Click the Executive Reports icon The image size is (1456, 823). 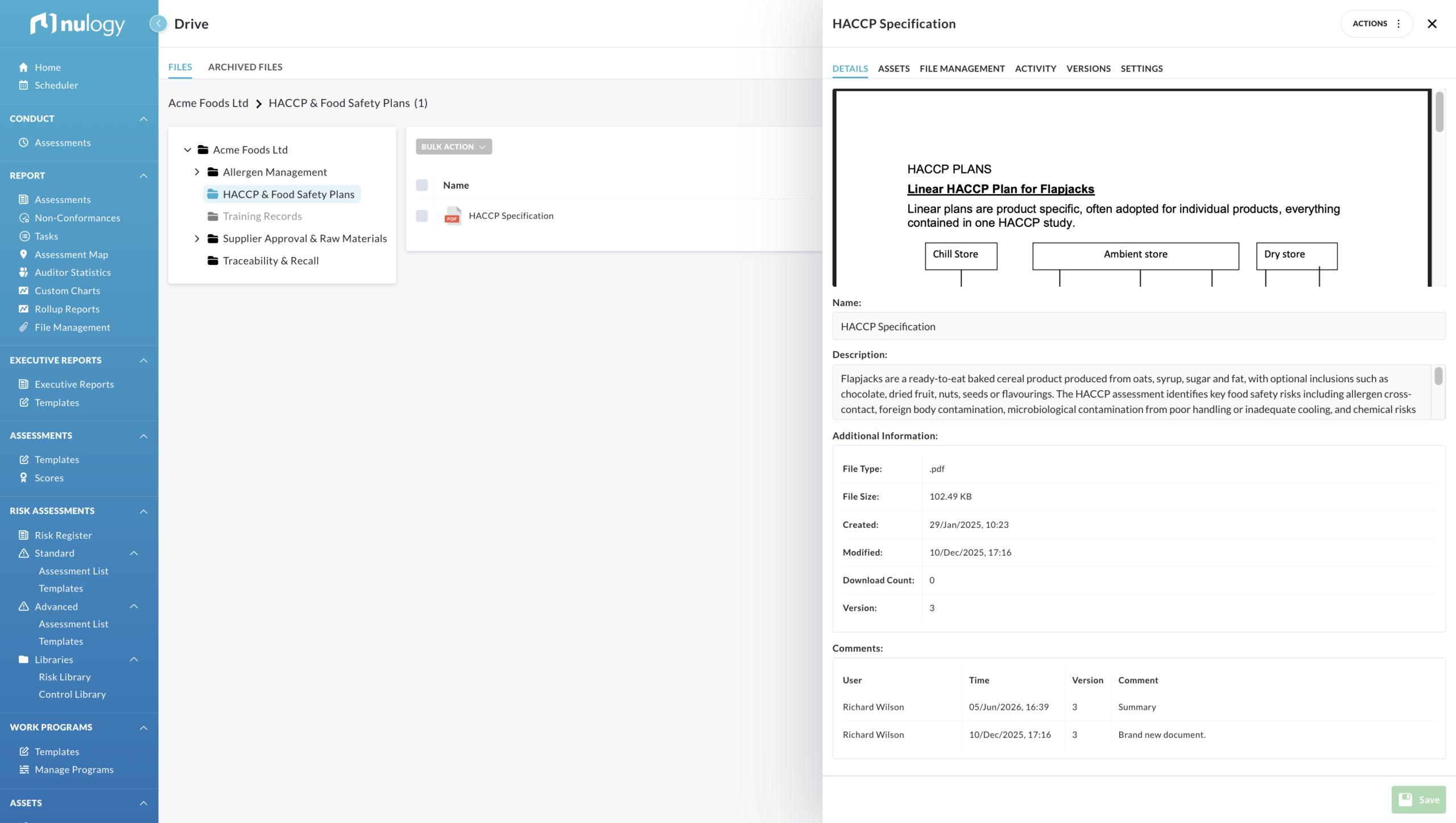click(x=23, y=384)
